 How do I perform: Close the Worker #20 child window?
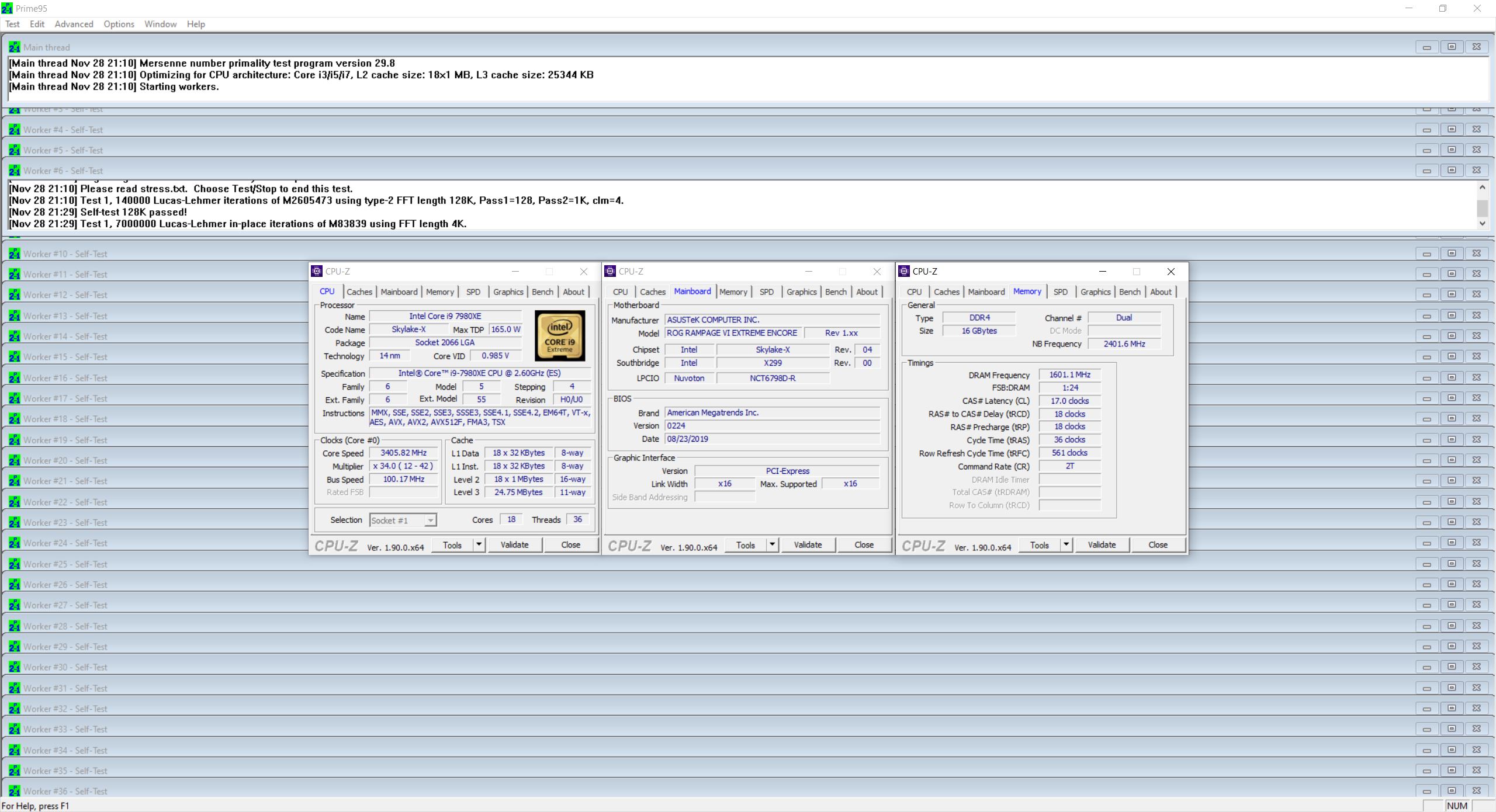[x=1477, y=460]
